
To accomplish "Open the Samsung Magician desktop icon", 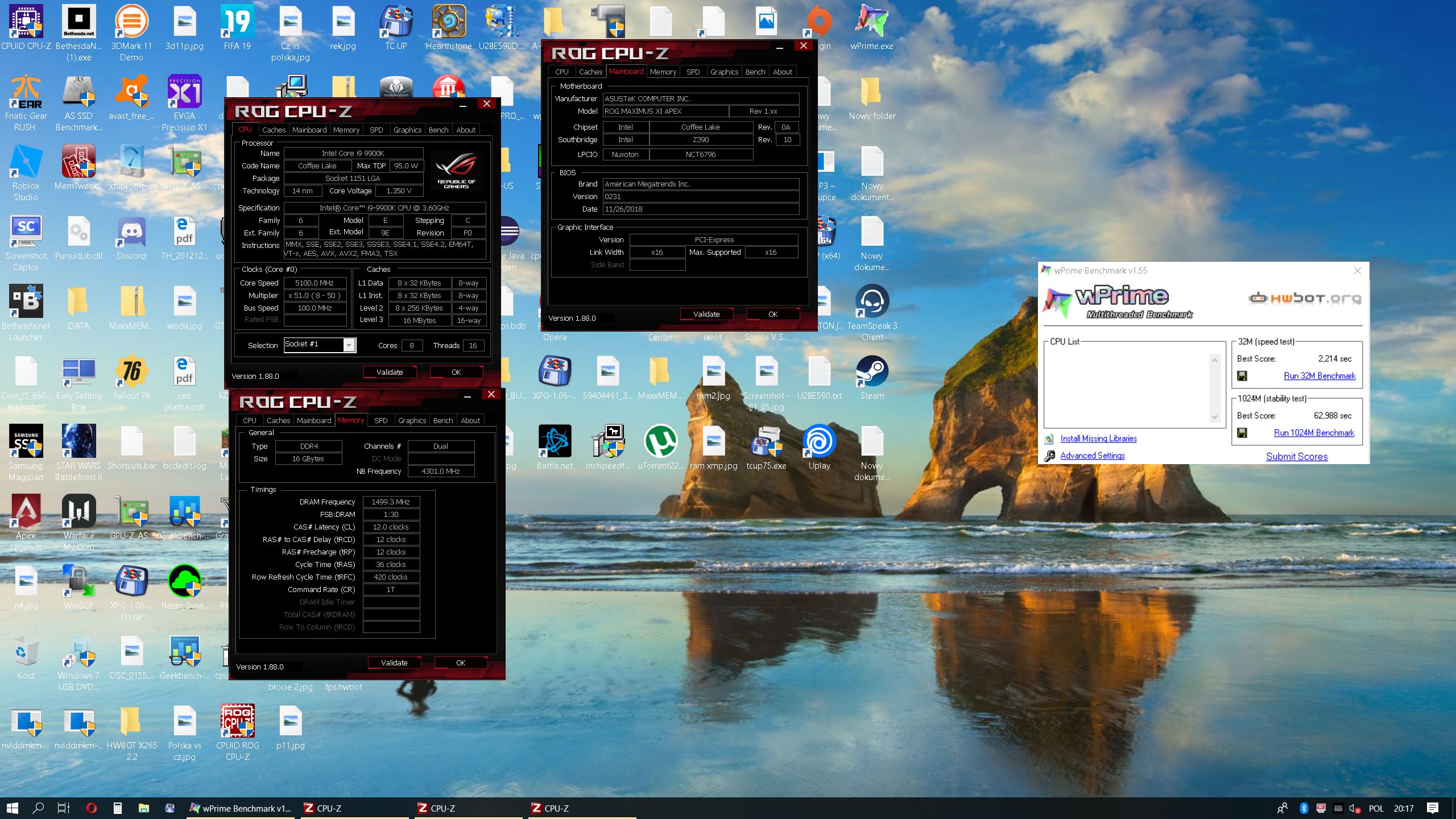I will [26, 452].
